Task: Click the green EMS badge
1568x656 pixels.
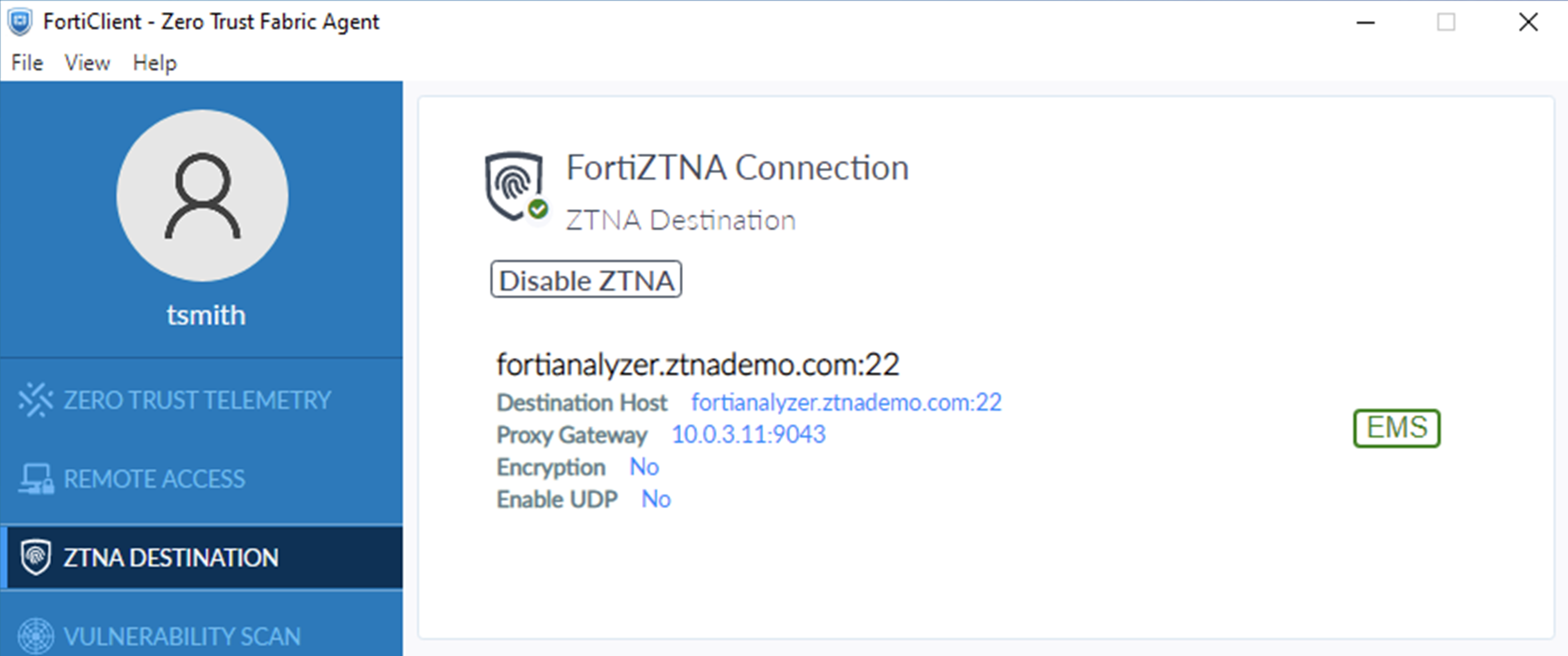Action: coord(1396,428)
